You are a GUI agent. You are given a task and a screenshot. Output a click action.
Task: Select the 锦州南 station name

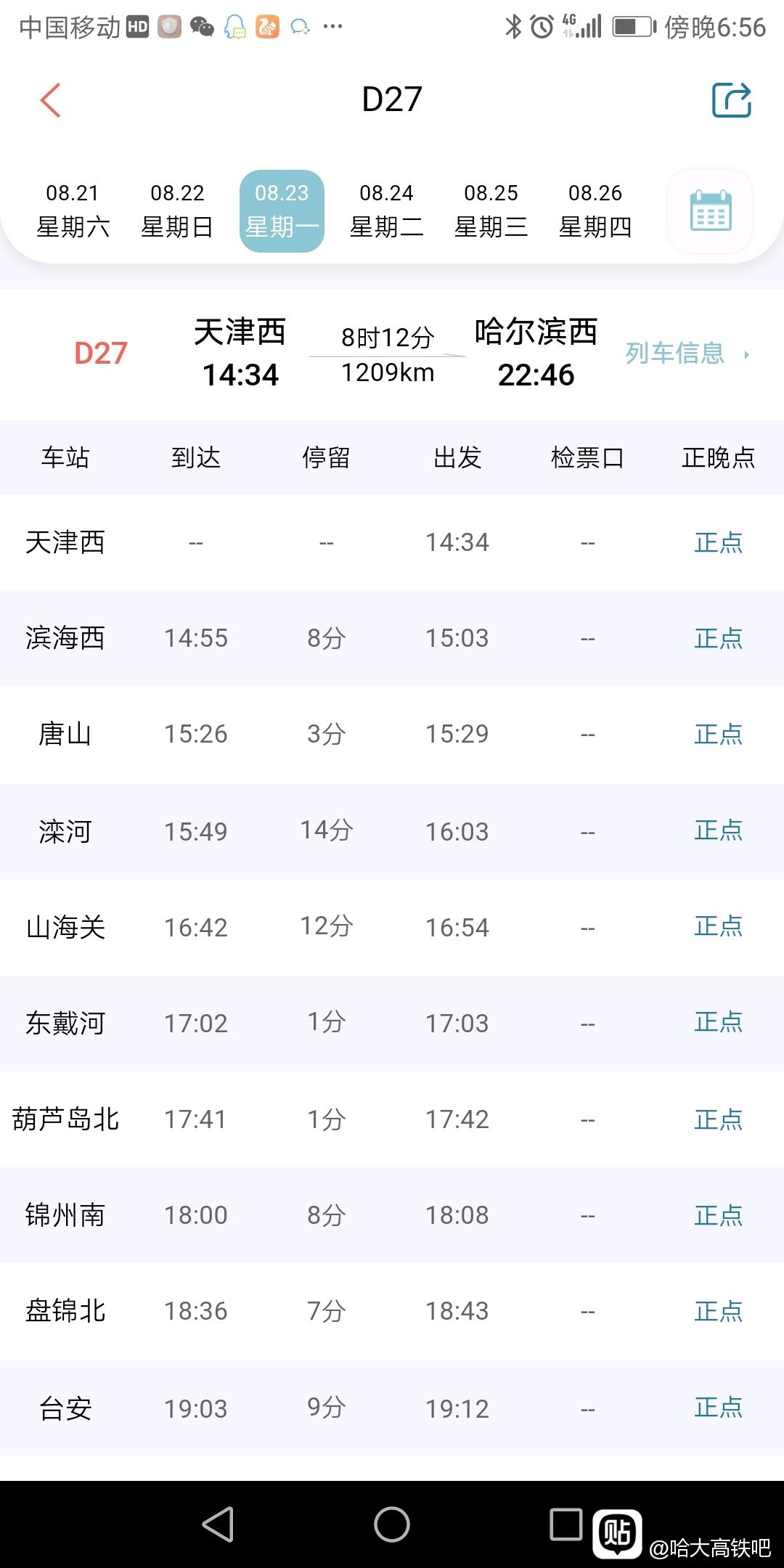[x=65, y=1214]
